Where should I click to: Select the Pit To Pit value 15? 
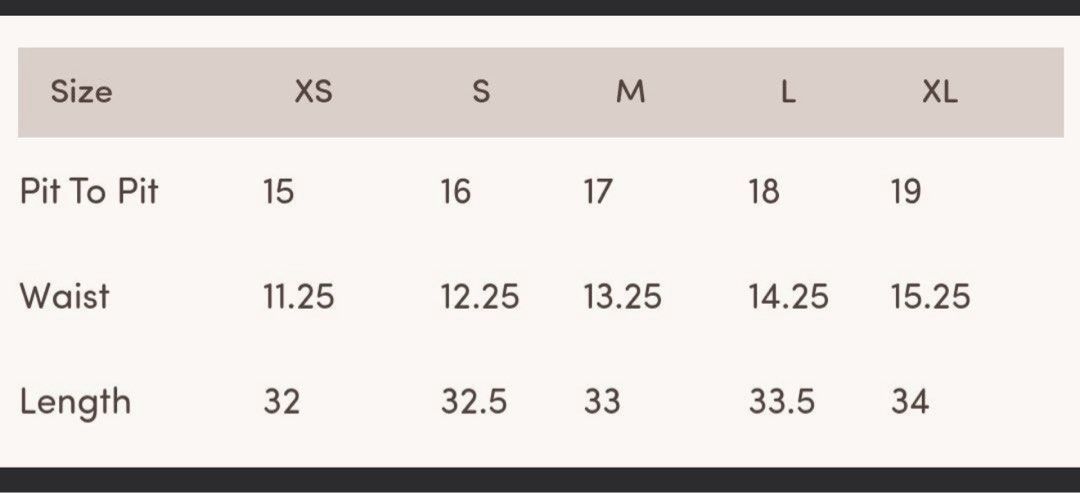pos(278,191)
